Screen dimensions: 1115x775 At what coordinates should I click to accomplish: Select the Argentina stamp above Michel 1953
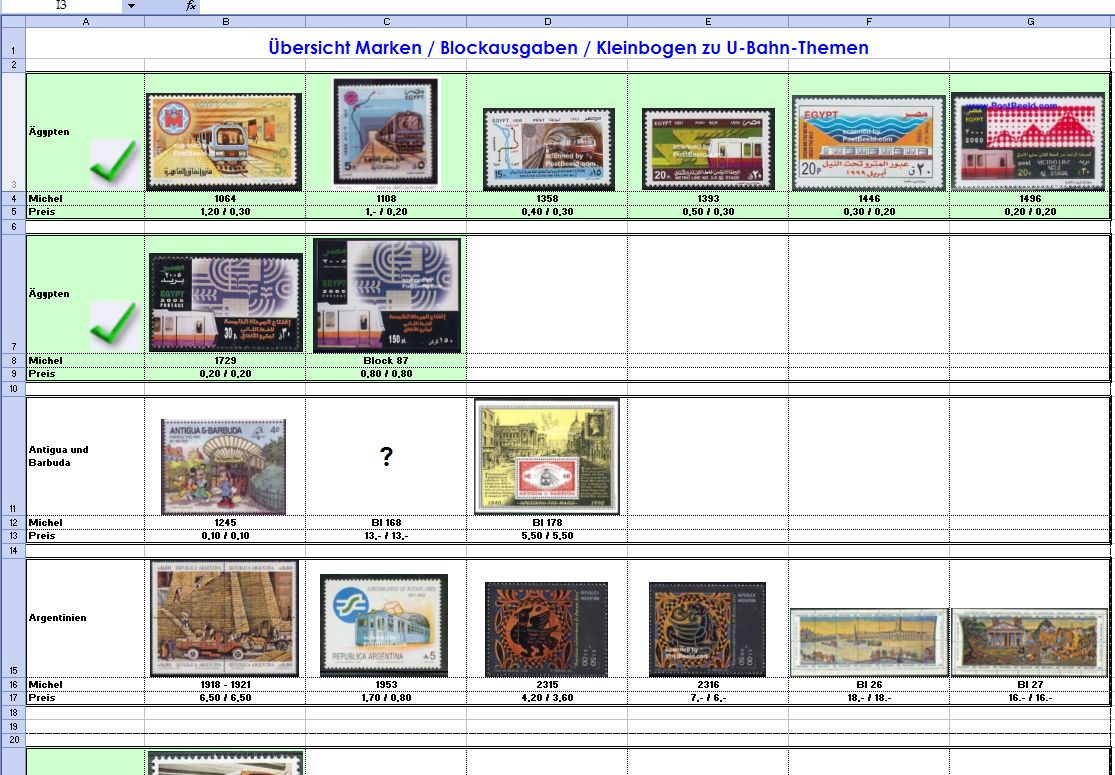[384, 624]
